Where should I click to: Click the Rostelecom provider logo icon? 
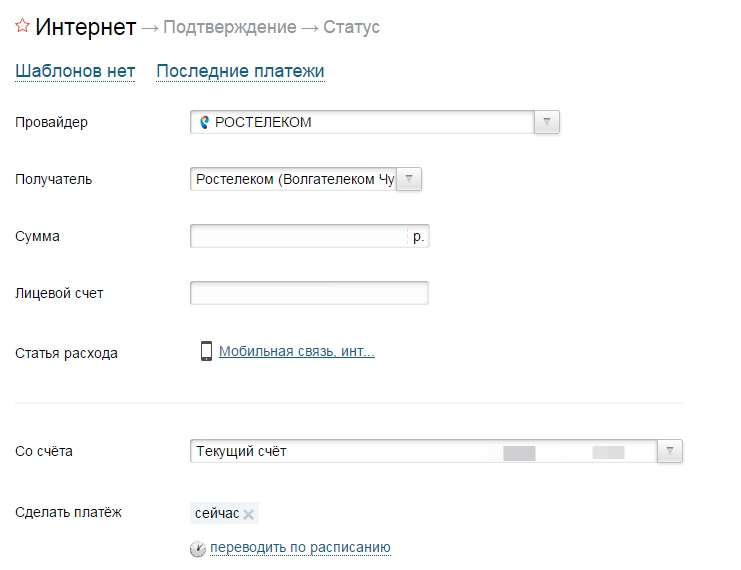coord(205,122)
